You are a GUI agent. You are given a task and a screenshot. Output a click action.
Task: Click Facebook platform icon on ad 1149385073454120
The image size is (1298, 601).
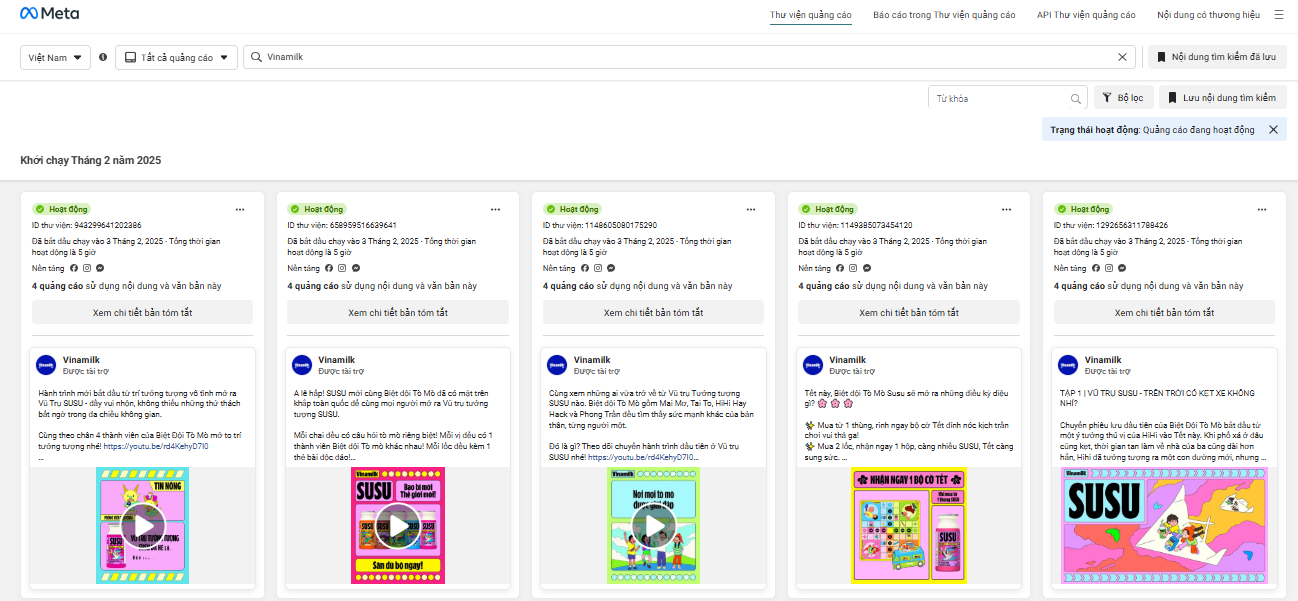841,268
